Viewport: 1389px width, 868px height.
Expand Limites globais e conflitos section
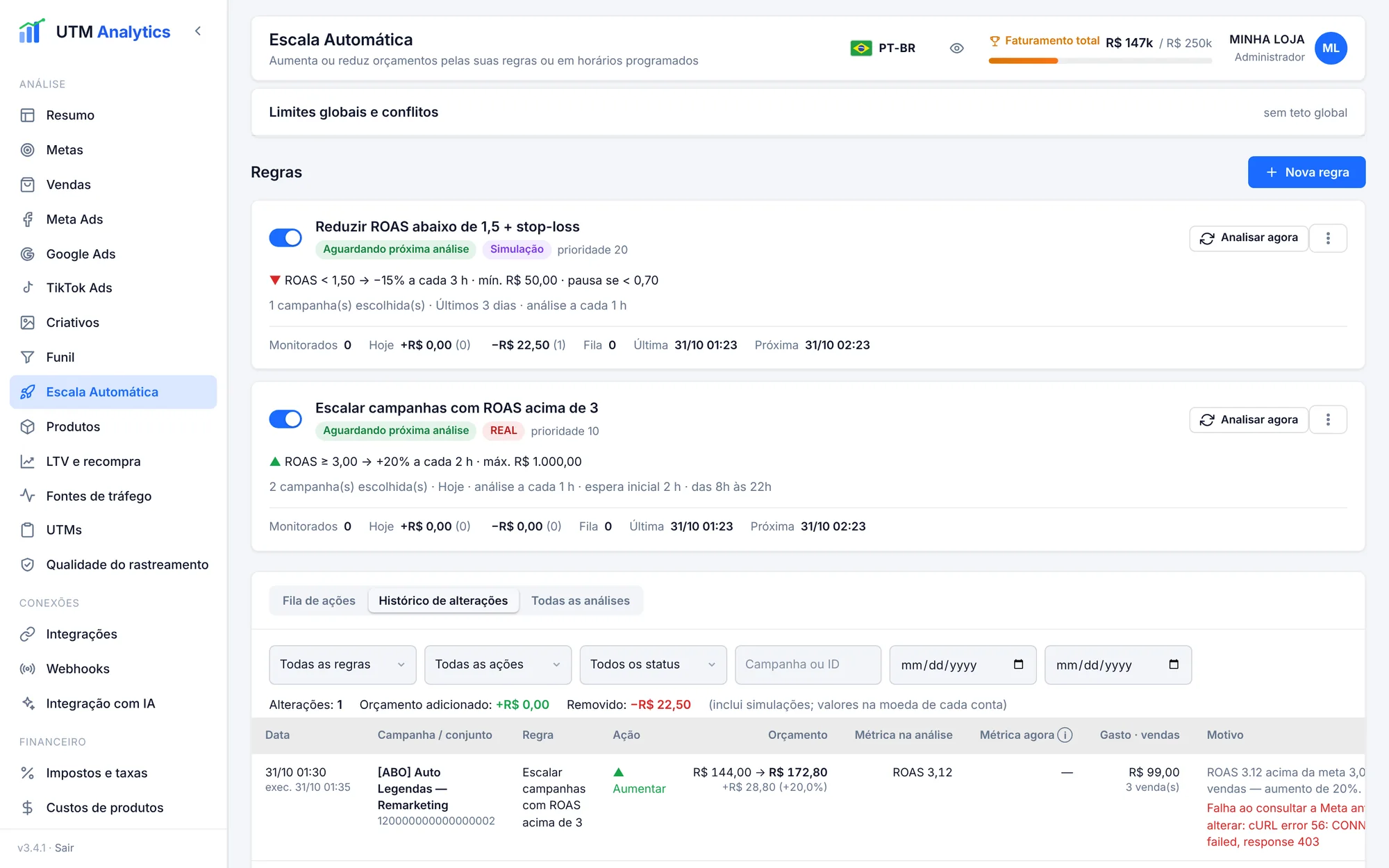[x=808, y=112]
